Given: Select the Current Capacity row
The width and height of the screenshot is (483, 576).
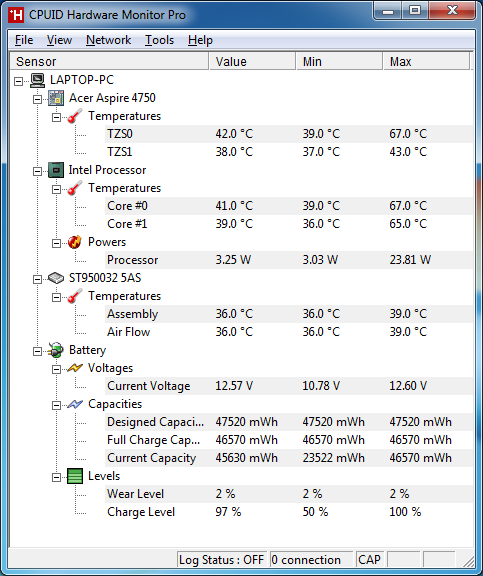Looking at the screenshot, I should (x=289, y=458).
